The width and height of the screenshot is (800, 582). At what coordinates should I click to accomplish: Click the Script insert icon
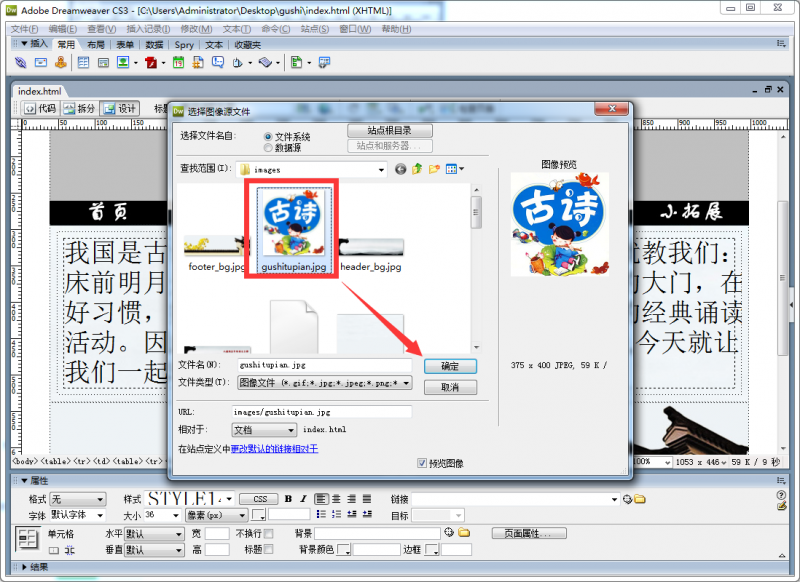(265, 63)
